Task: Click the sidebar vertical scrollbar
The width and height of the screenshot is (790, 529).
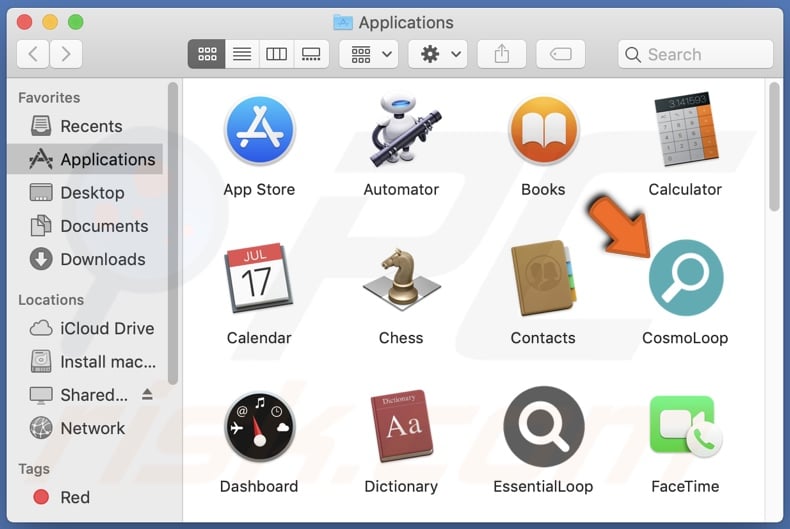Action: [x=173, y=233]
